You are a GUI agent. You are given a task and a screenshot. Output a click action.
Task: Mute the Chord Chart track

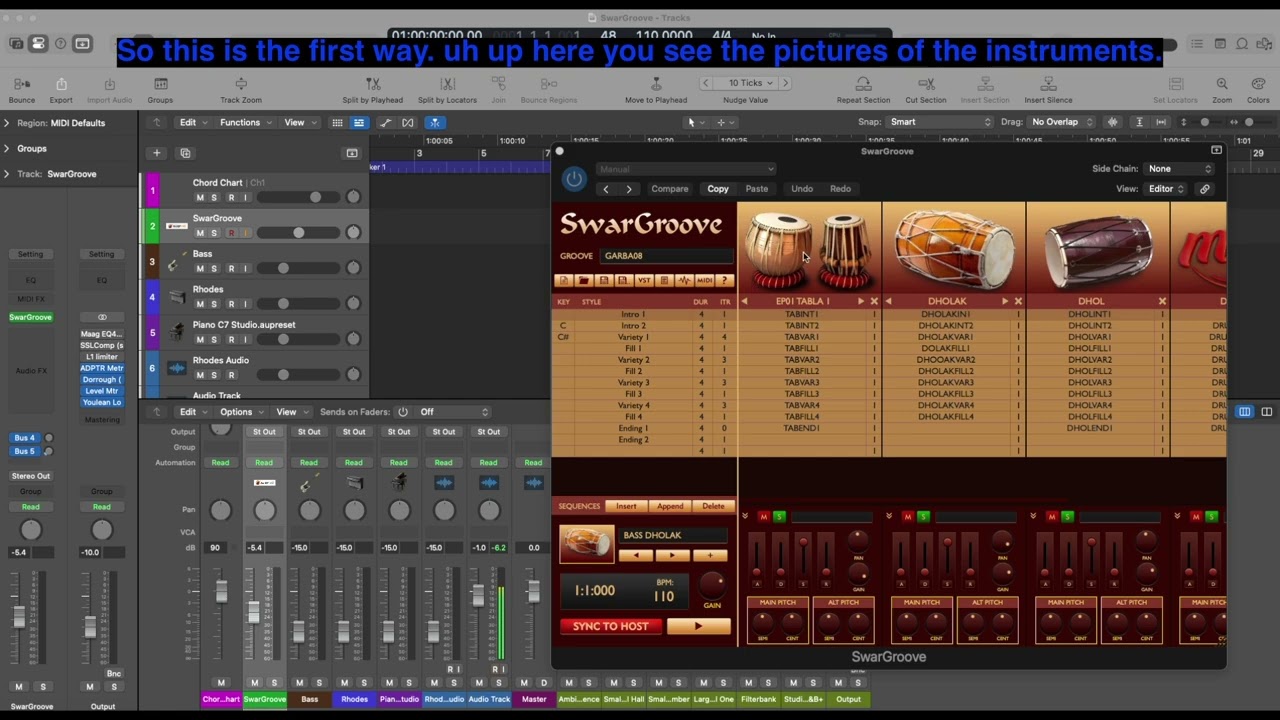[200, 198]
